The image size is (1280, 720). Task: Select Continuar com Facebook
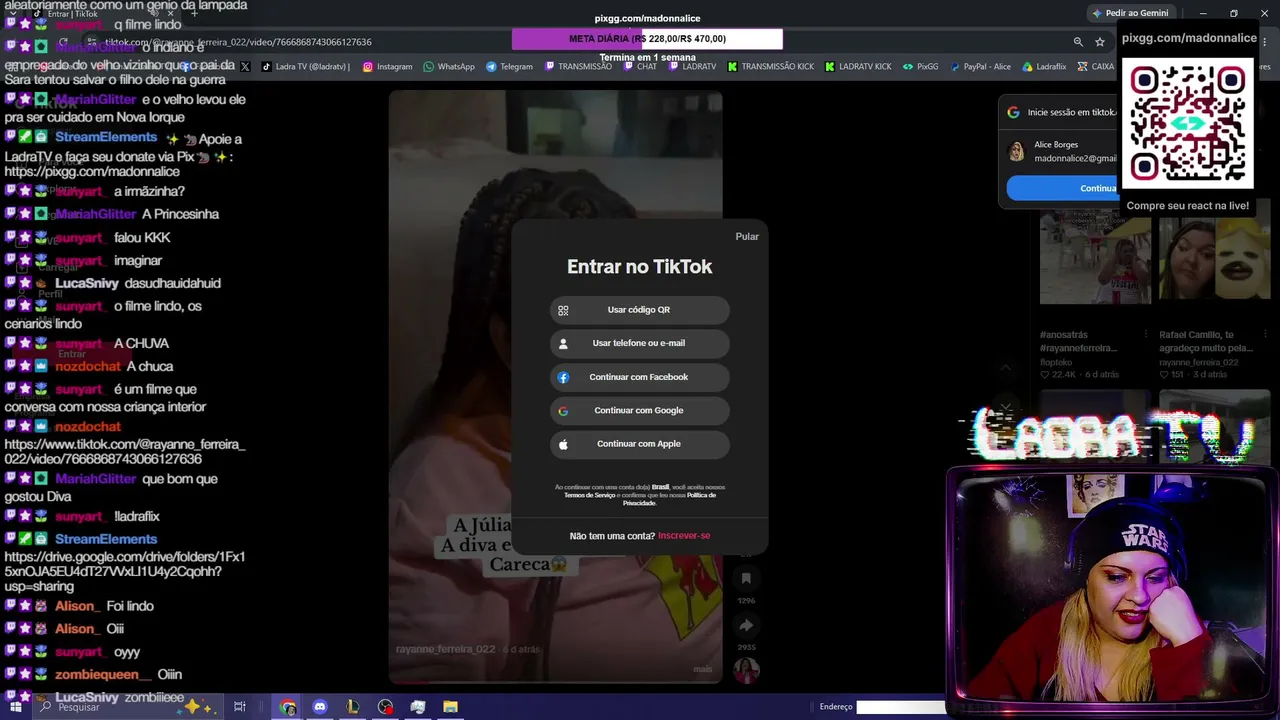[640, 377]
